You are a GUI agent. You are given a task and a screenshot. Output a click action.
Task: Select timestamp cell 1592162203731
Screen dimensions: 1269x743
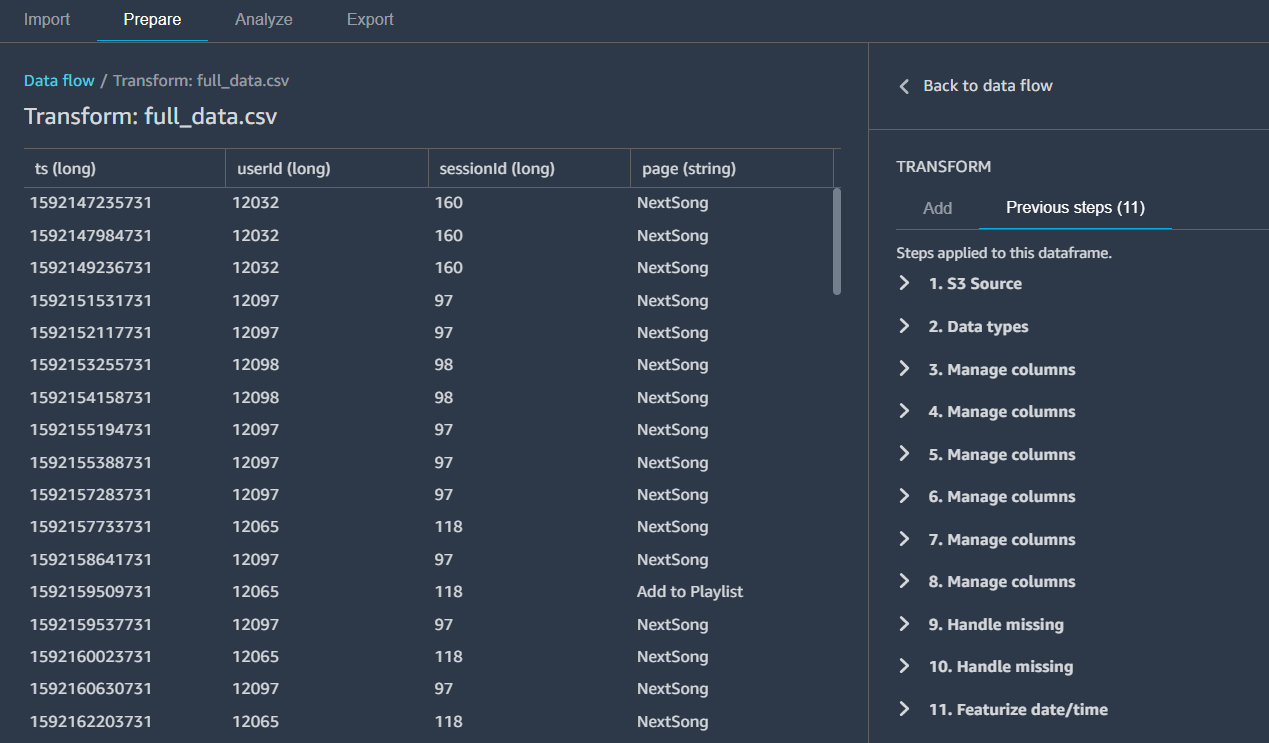coord(91,722)
